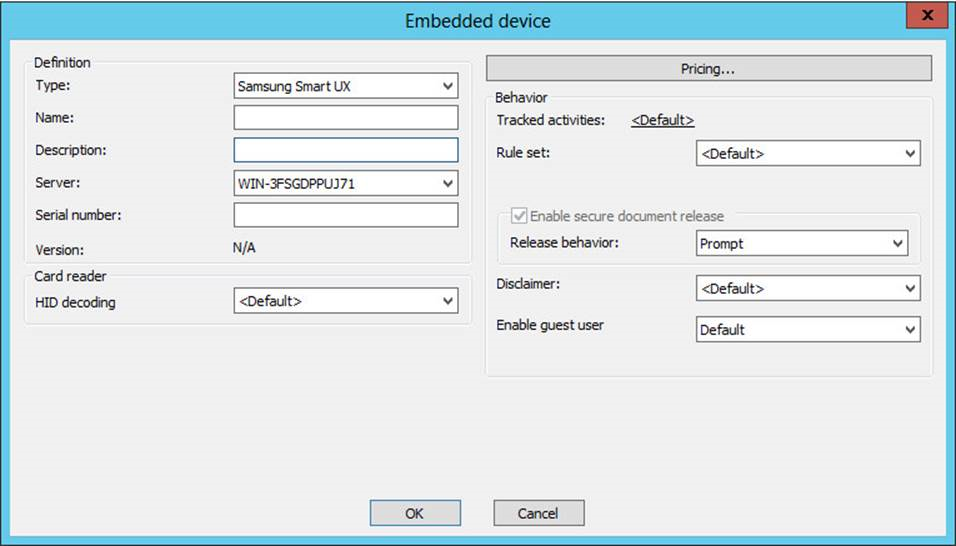
Task: Open the Tracked activities <Default> link
Action: 662,120
